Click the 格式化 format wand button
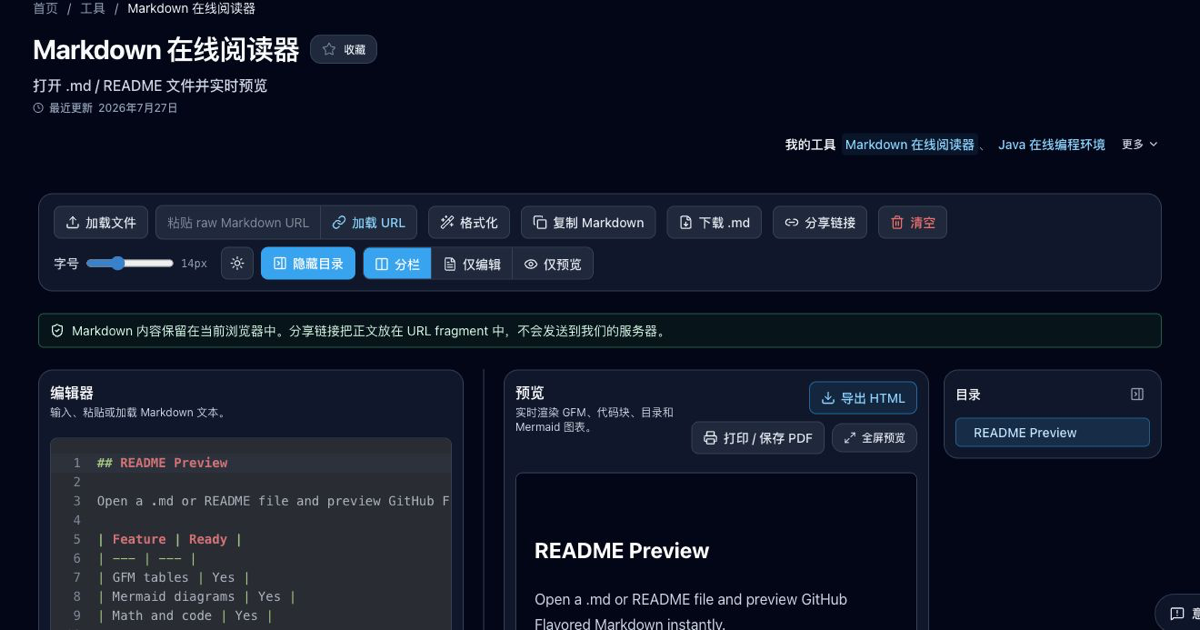 click(469, 222)
